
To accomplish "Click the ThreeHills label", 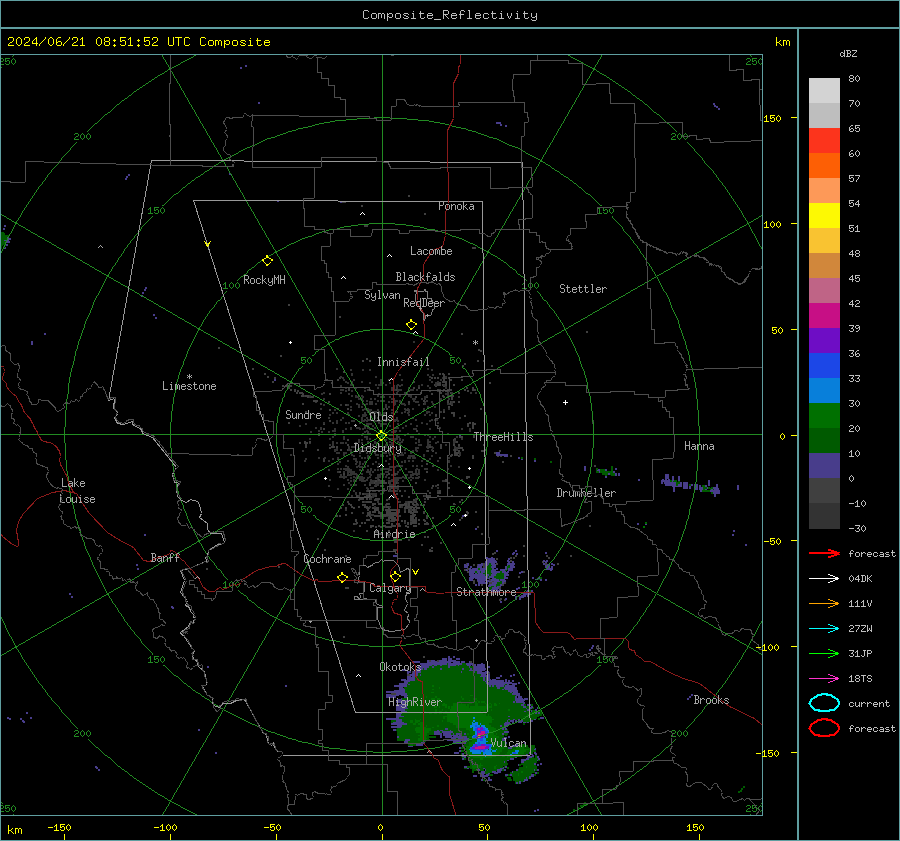I will (503, 437).
